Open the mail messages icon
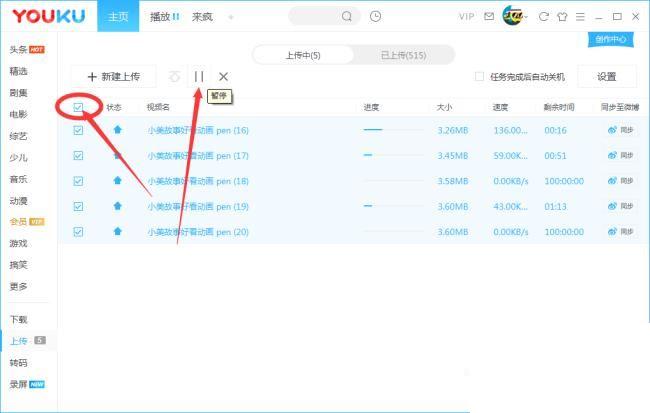The width and height of the screenshot is (650, 413). pos(488,17)
